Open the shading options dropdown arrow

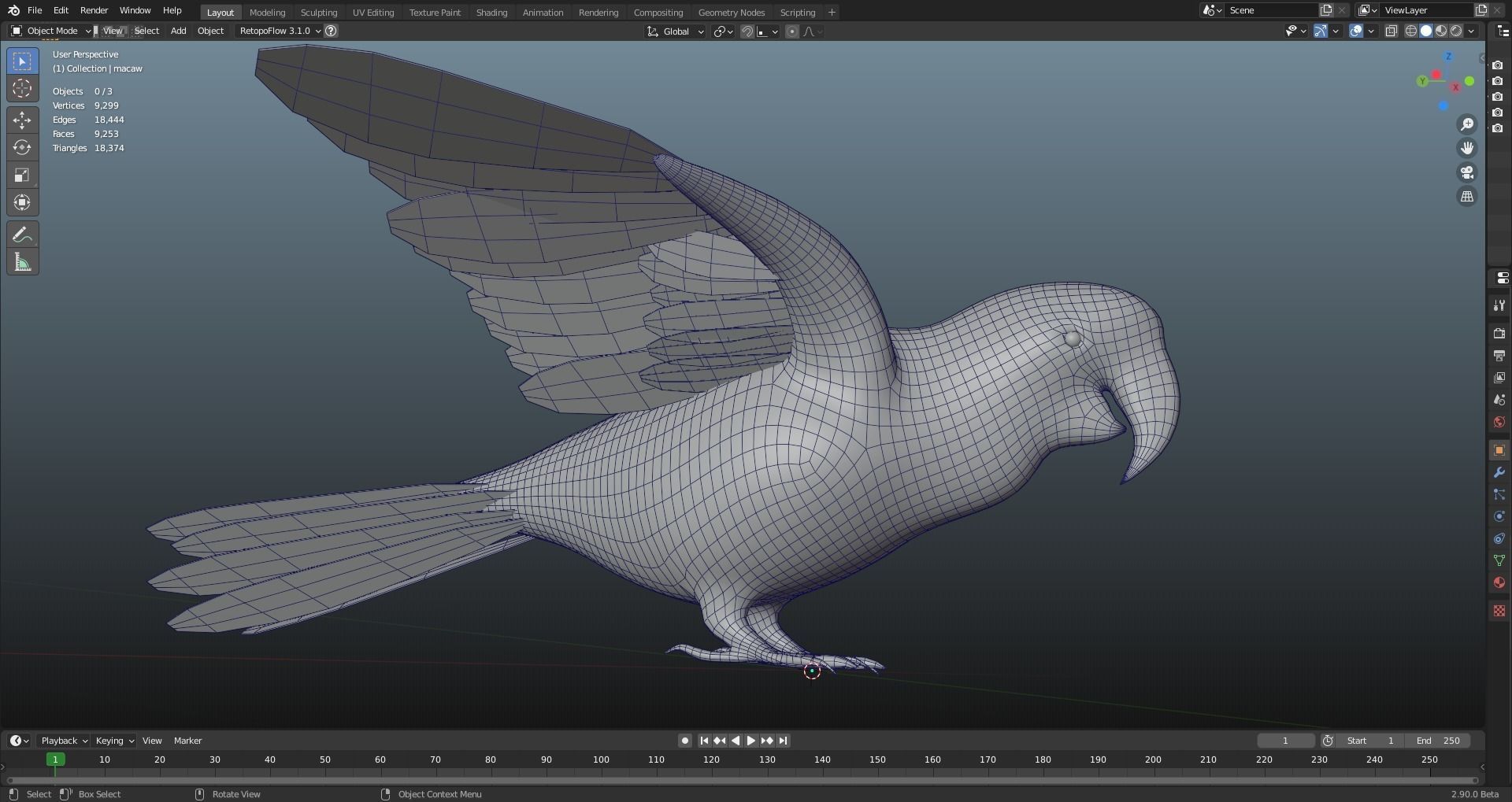tap(1471, 31)
